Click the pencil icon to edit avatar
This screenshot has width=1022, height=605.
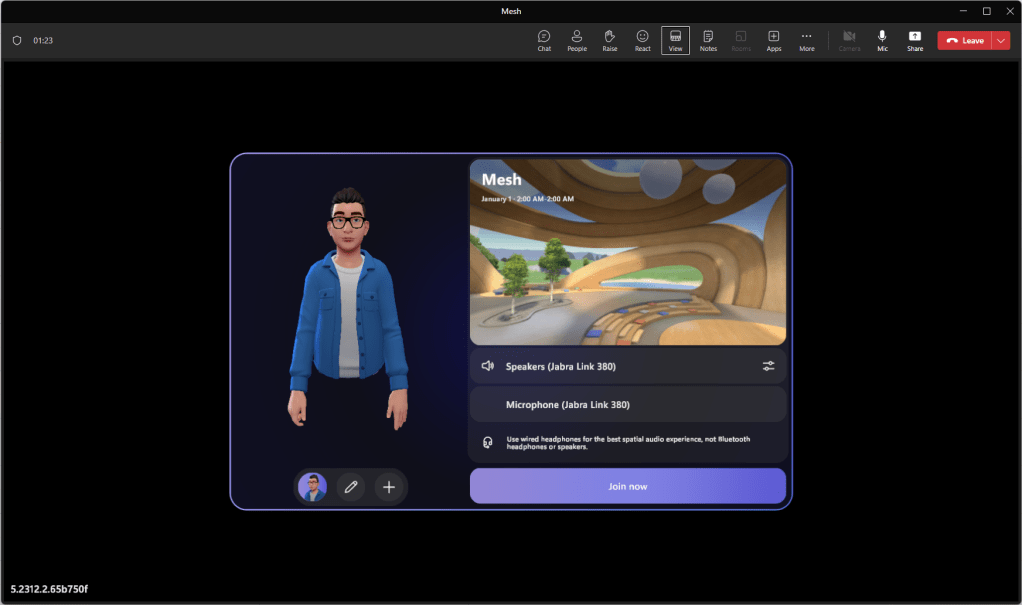350,487
